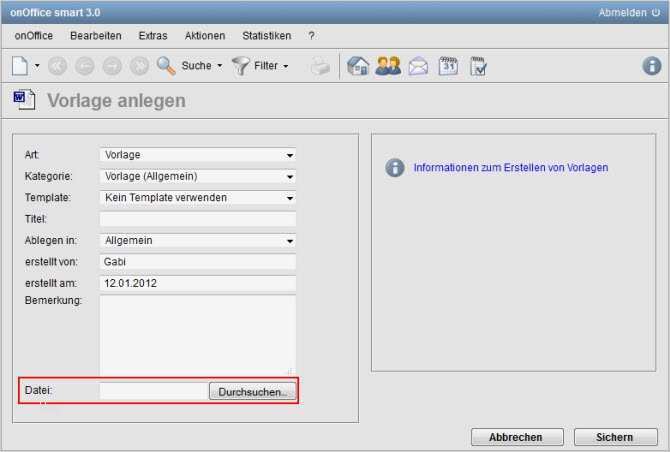Open the Bearbeiten menu
This screenshot has width=670, height=452.
click(96, 36)
